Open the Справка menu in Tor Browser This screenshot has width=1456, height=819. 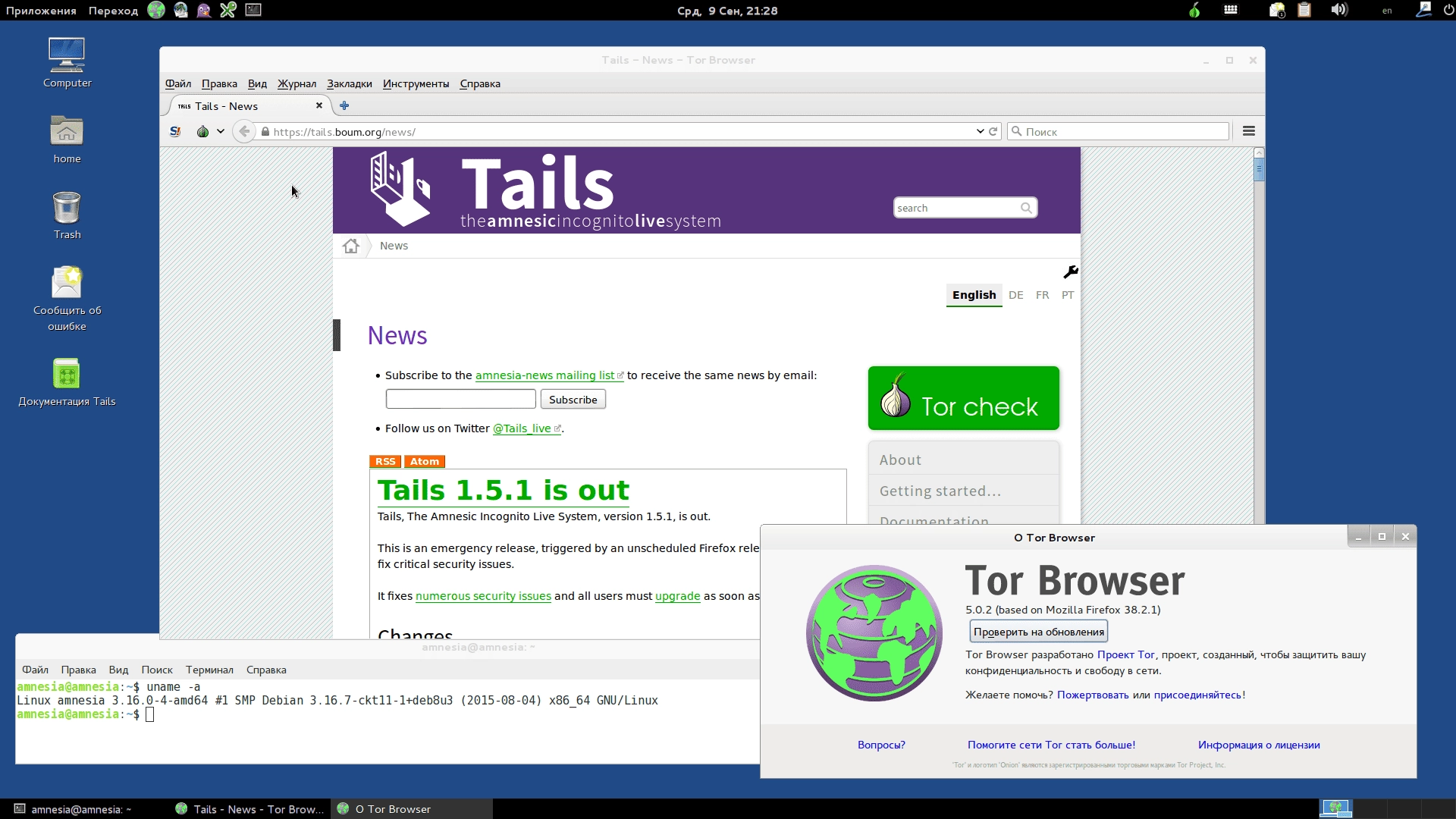tap(480, 83)
